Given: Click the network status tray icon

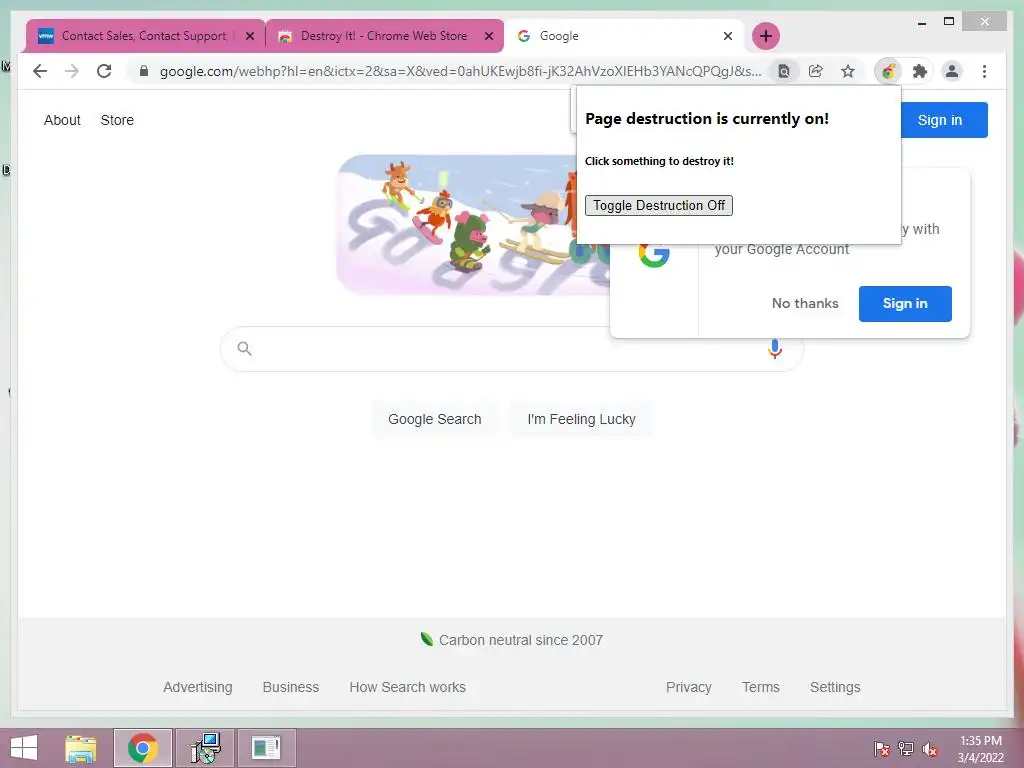Looking at the screenshot, I should (x=906, y=749).
